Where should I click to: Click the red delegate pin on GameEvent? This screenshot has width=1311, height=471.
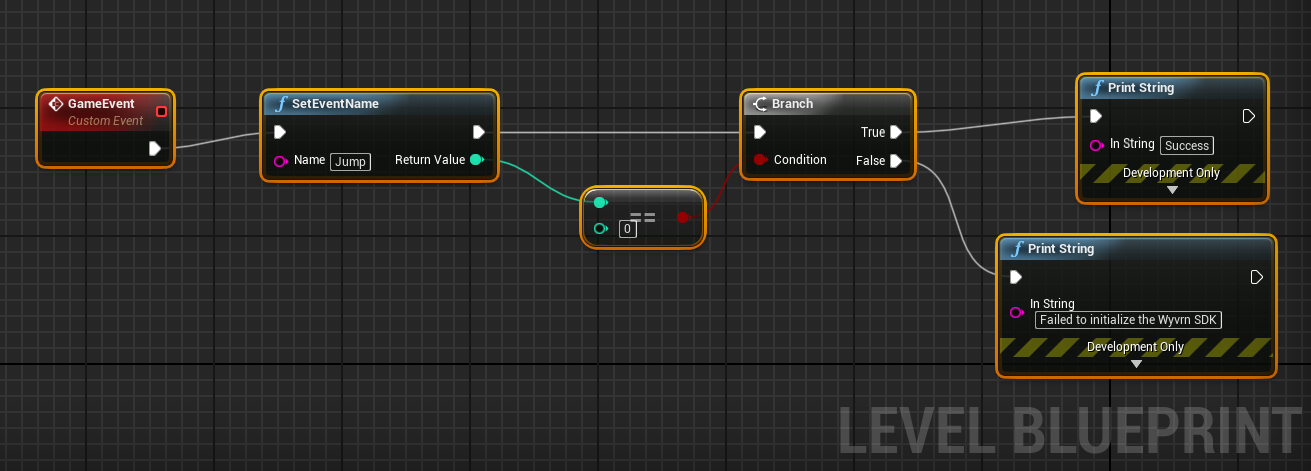pos(162,111)
